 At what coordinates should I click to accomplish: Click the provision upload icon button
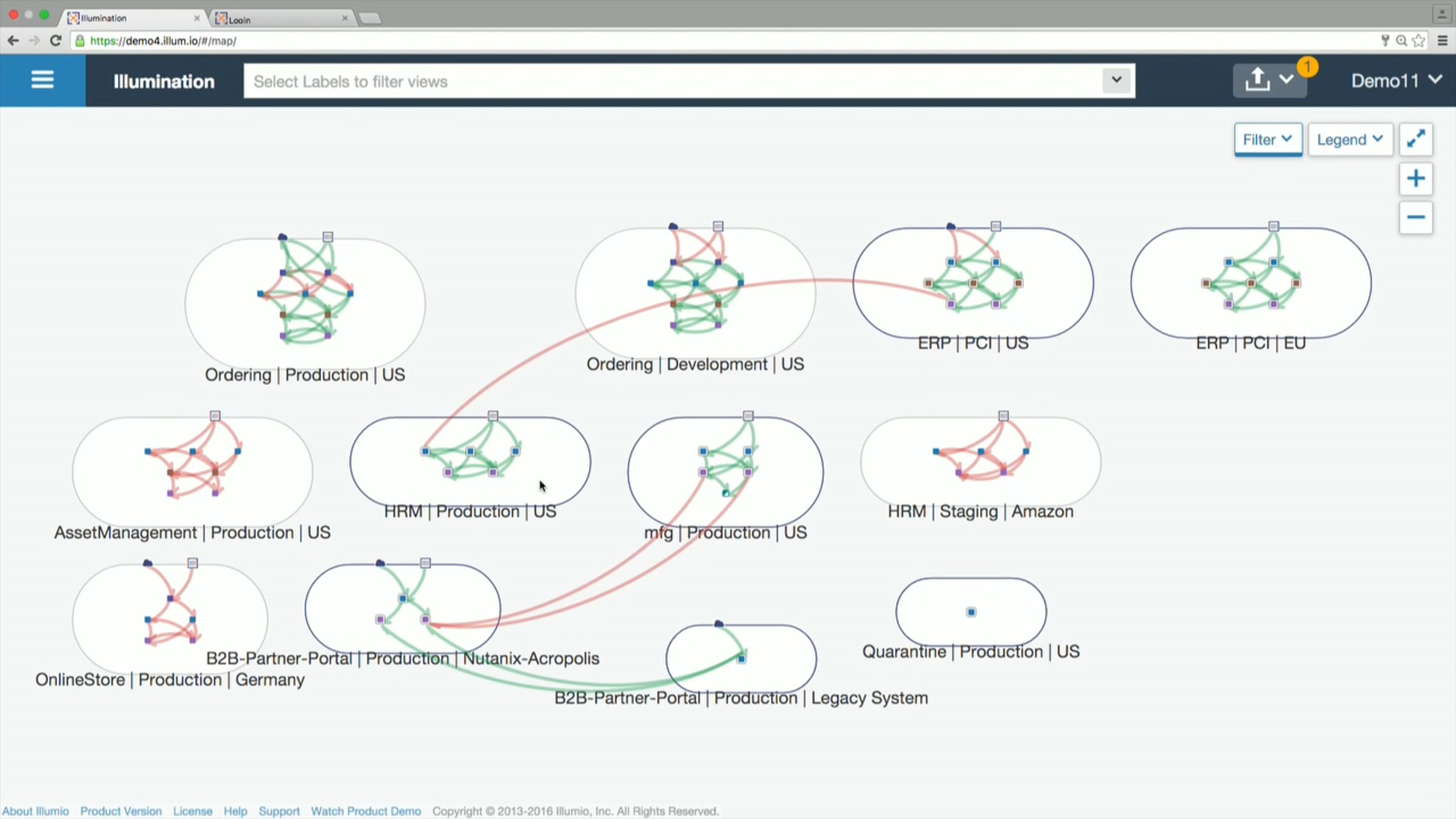1257,80
